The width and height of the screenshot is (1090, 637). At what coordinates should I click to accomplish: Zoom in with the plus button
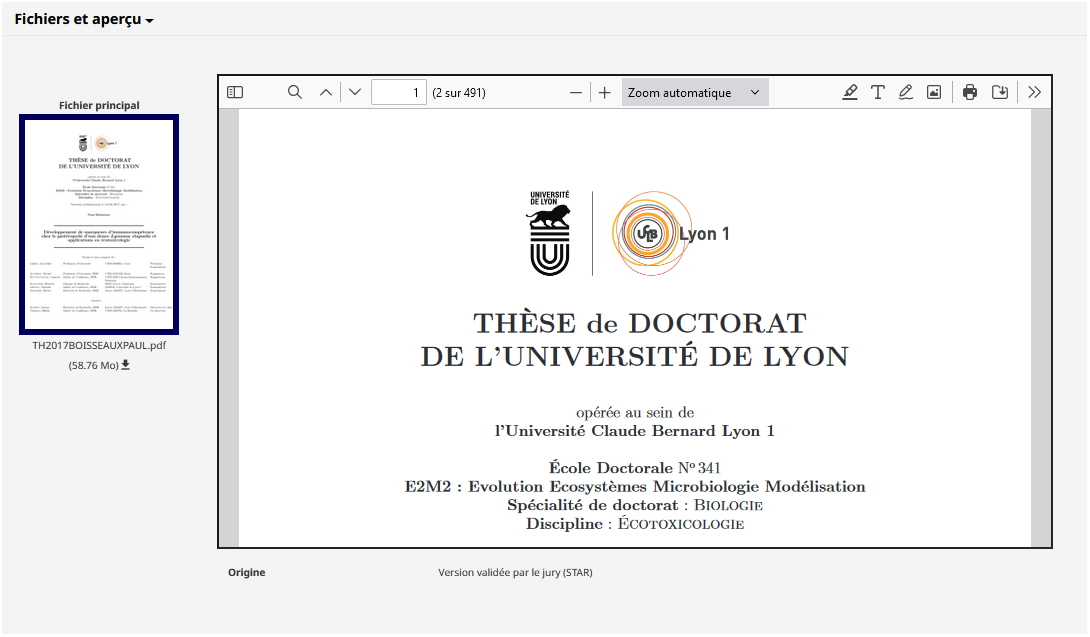[x=605, y=92]
